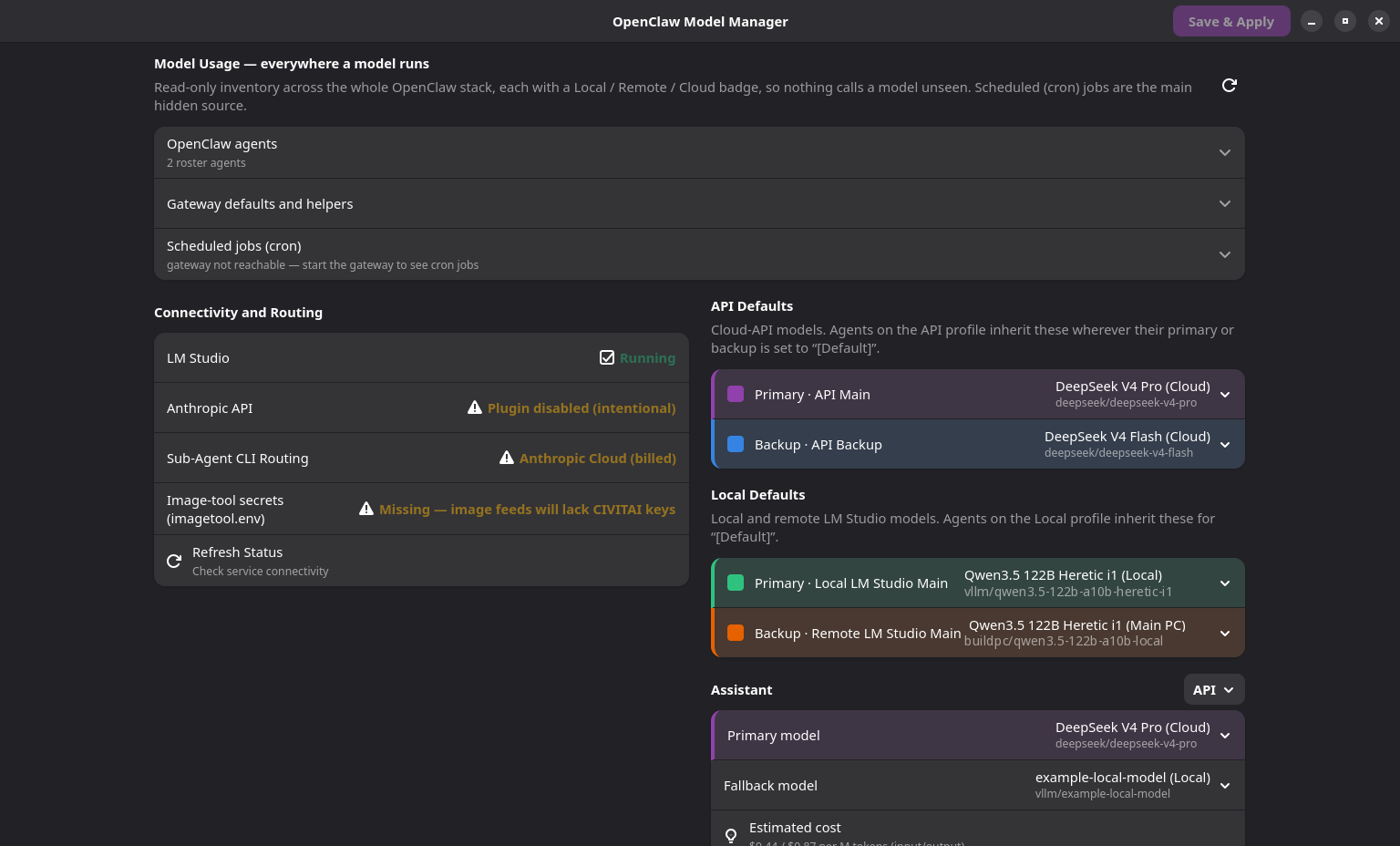This screenshot has width=1400, height=846.
Task: Click the deepseek/deepseek-v4-flash model ID text
Action: 1118,453
